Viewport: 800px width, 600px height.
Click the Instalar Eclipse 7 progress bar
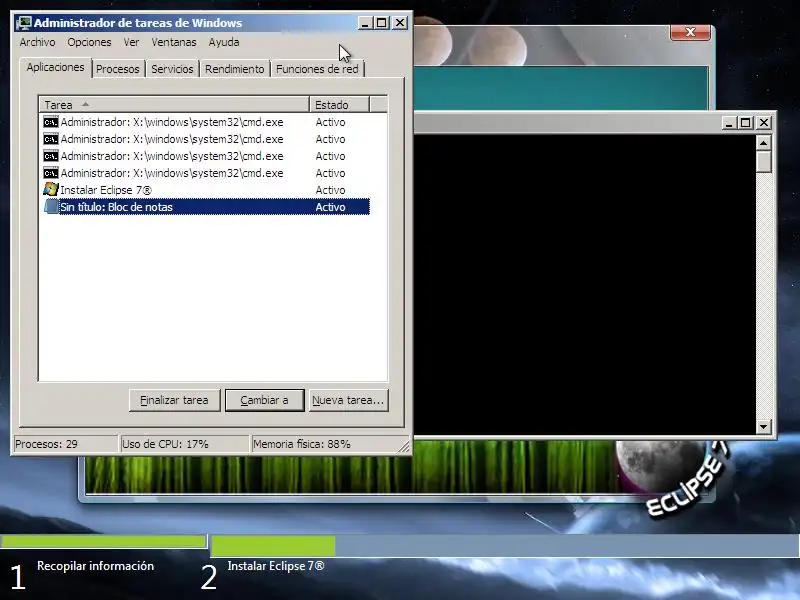[505, 546]
